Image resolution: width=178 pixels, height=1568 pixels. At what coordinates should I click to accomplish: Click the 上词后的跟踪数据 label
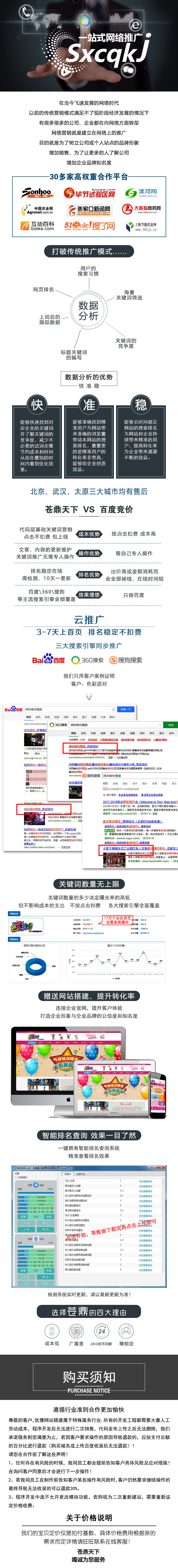[x=50, y=320]
